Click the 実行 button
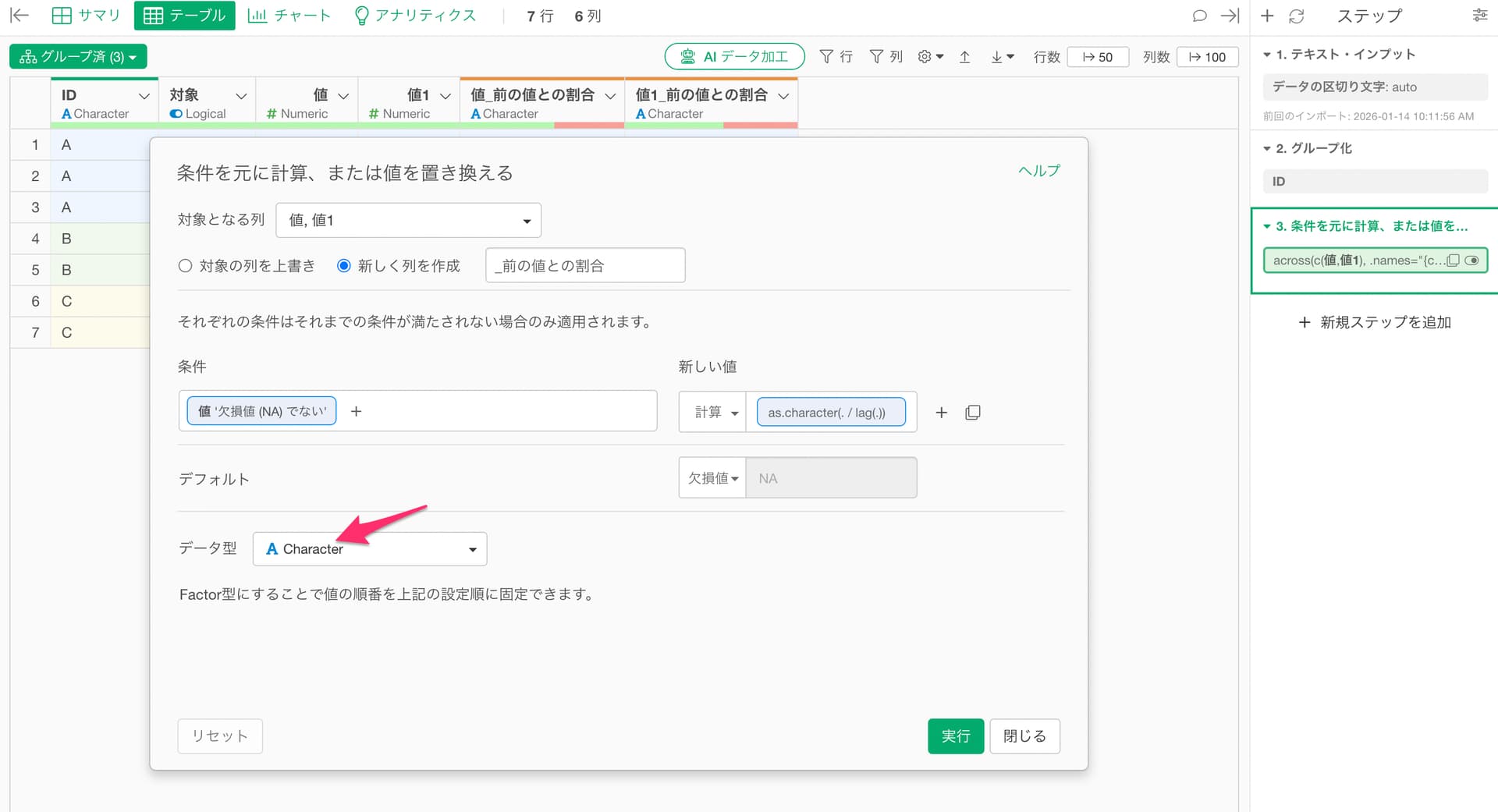 (955, 736)
